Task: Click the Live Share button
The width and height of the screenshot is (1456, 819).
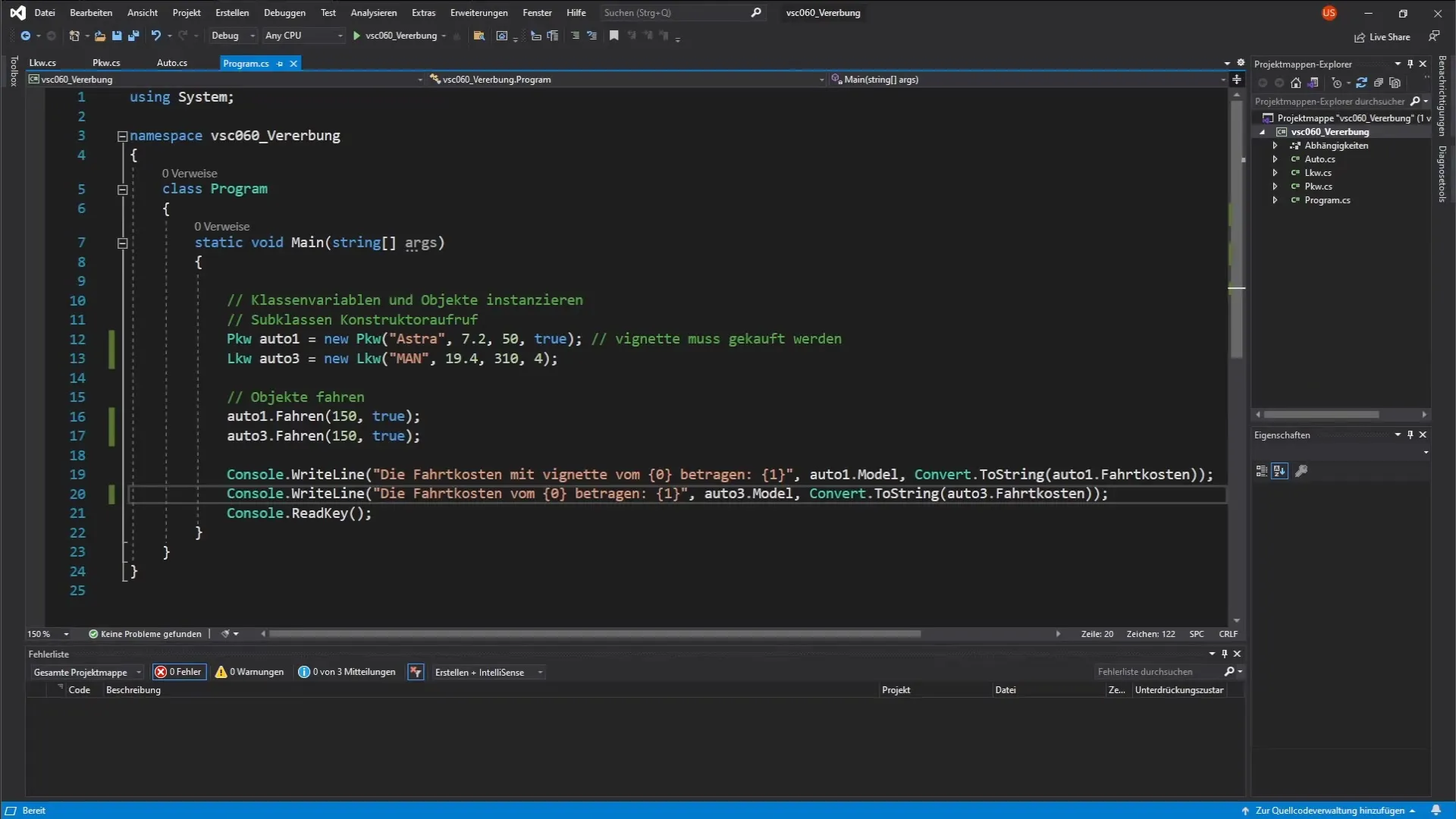Action: point(1382,37)
